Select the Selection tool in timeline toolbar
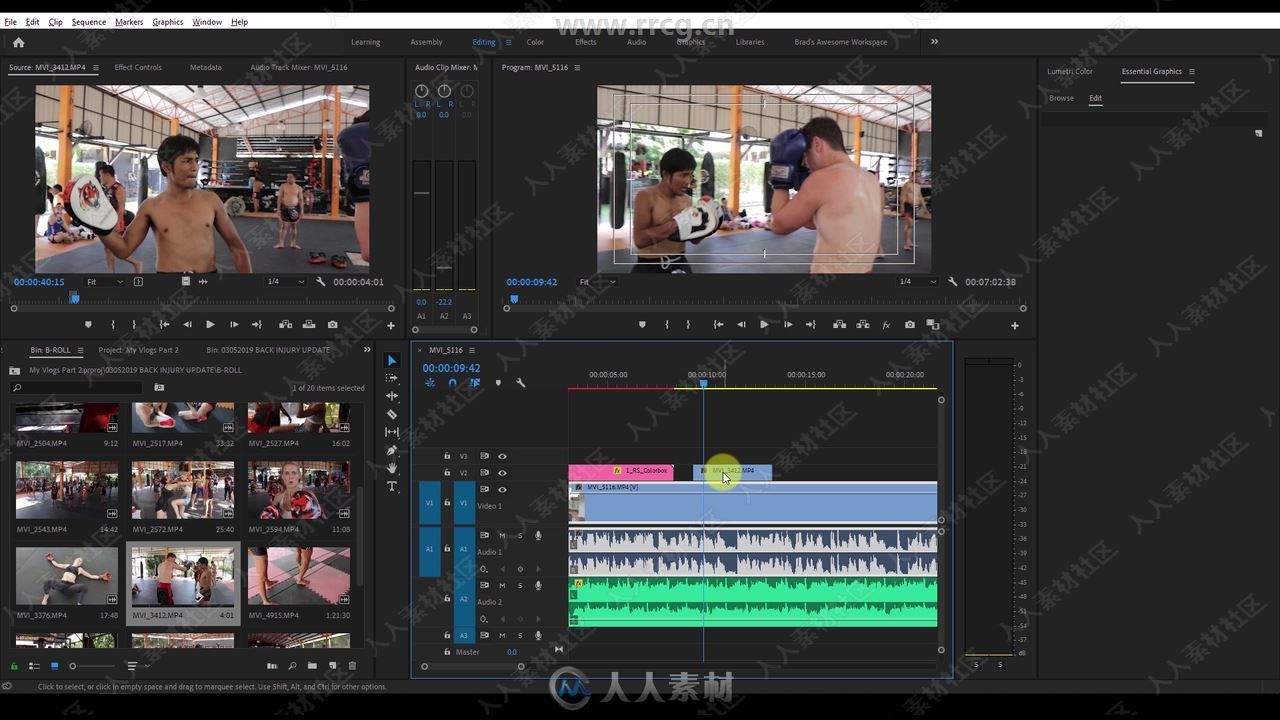Viewport: 1280px width, 720px height. [392, 360]
